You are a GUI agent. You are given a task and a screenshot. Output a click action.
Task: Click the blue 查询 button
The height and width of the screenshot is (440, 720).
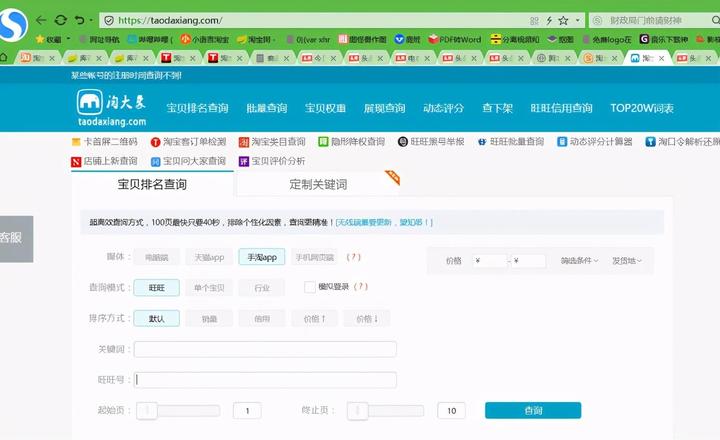pyautogui.click(x=533, y=411)
